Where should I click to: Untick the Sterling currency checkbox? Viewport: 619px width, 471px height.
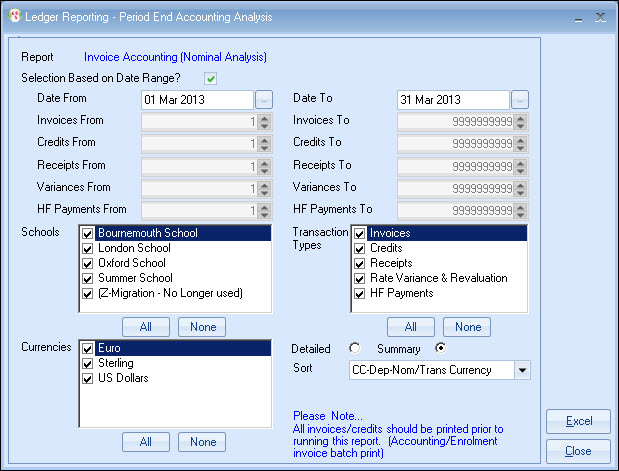(89, 364)
